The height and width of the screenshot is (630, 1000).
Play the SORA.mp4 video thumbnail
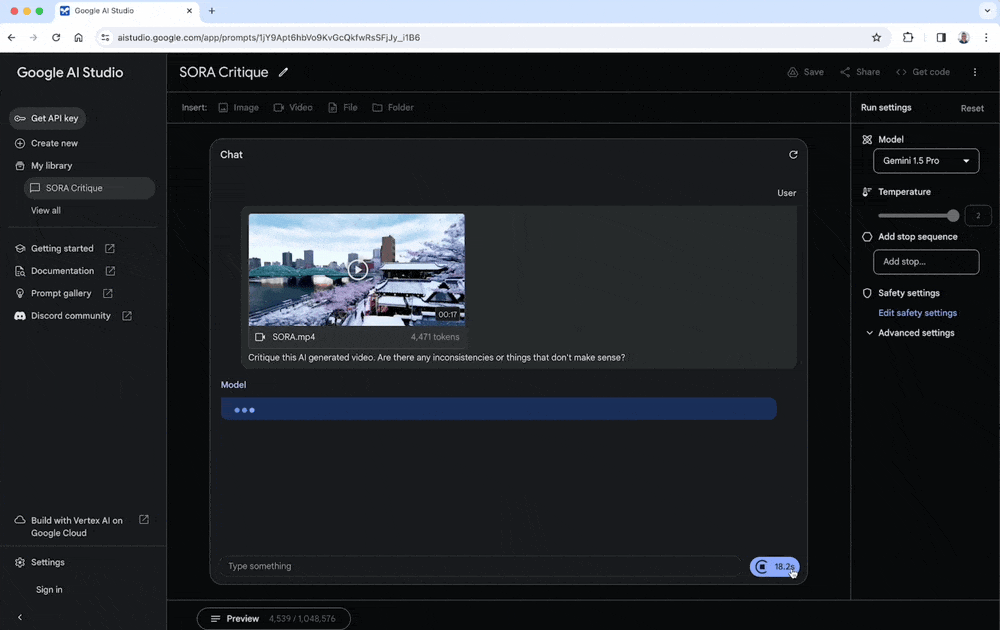pyautogui.click(x=357, y=269)
